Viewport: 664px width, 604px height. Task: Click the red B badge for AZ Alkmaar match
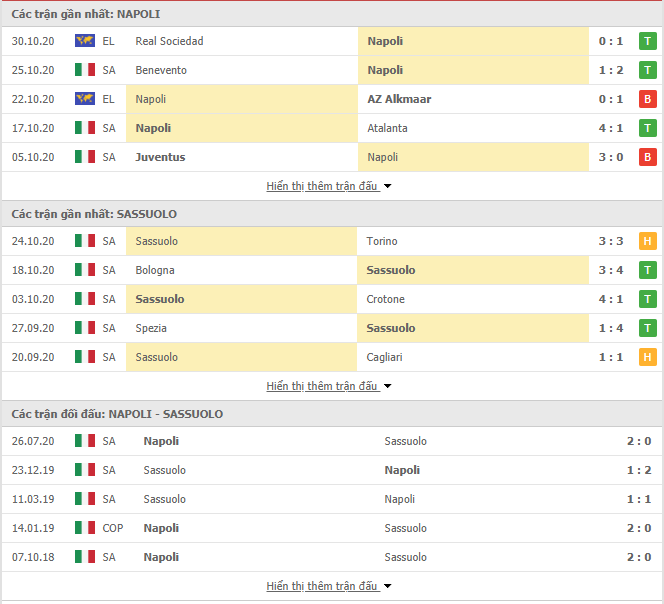coord(647,99)
